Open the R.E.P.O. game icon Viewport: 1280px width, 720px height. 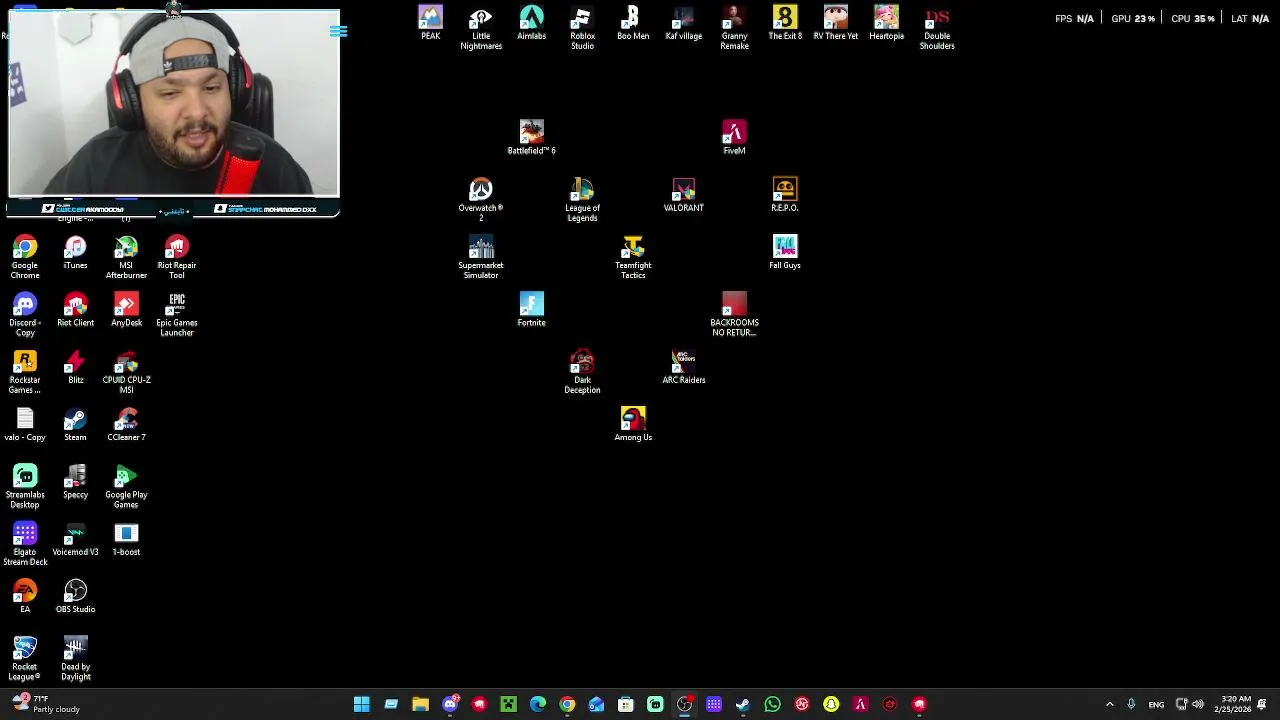point(785,195)
